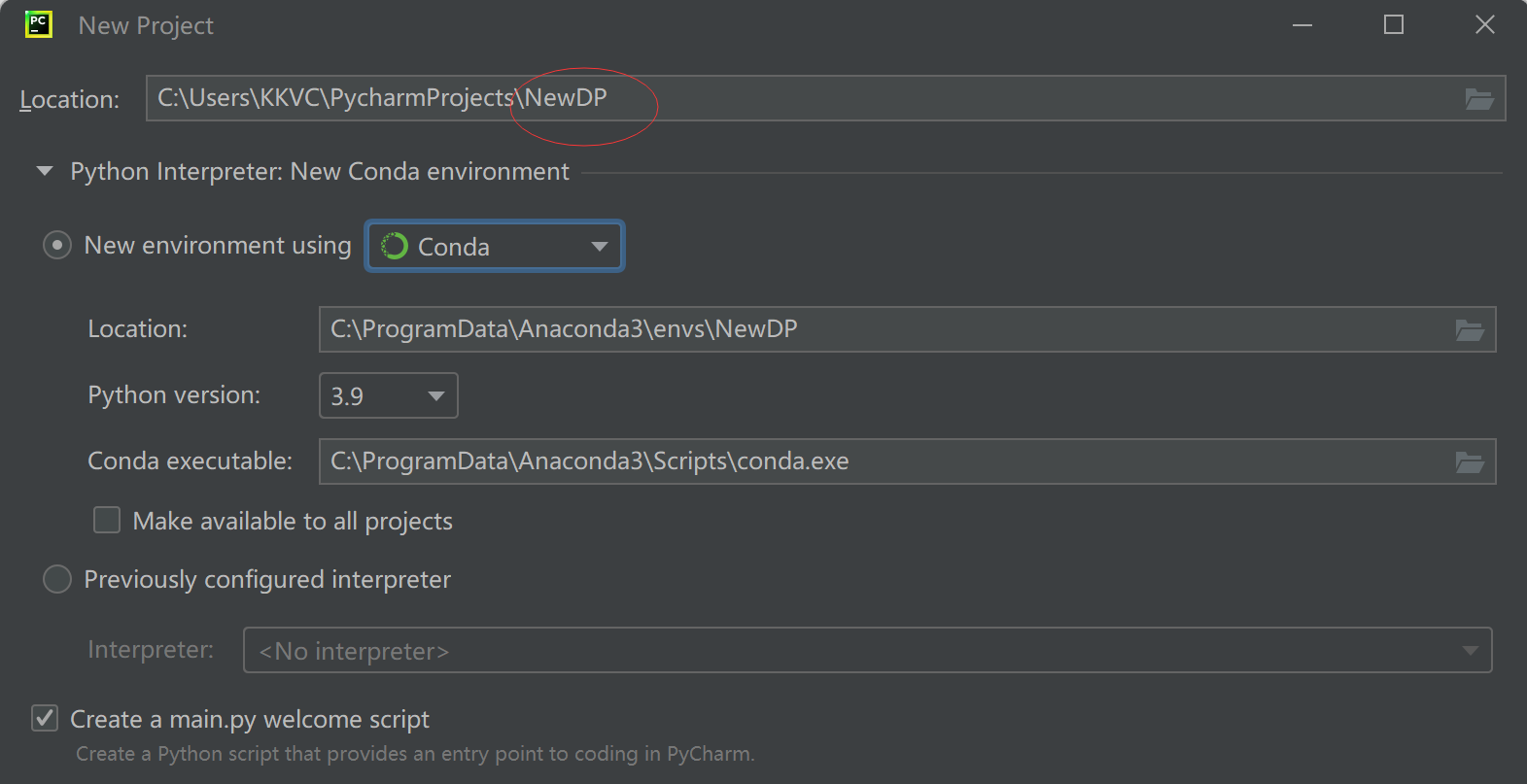Browse for project location folder

pos(1479,98)
